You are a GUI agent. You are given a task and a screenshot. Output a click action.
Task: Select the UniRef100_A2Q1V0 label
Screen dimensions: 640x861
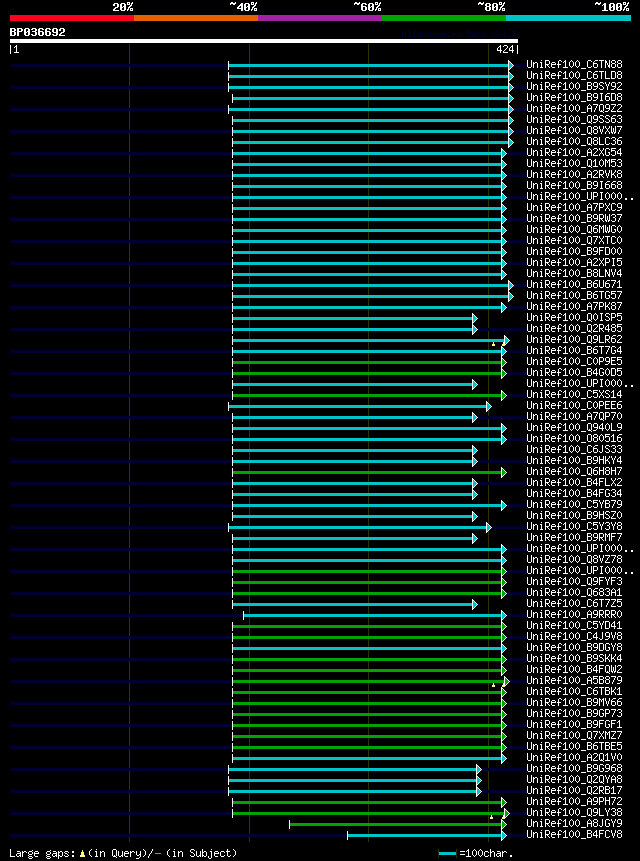574,757
